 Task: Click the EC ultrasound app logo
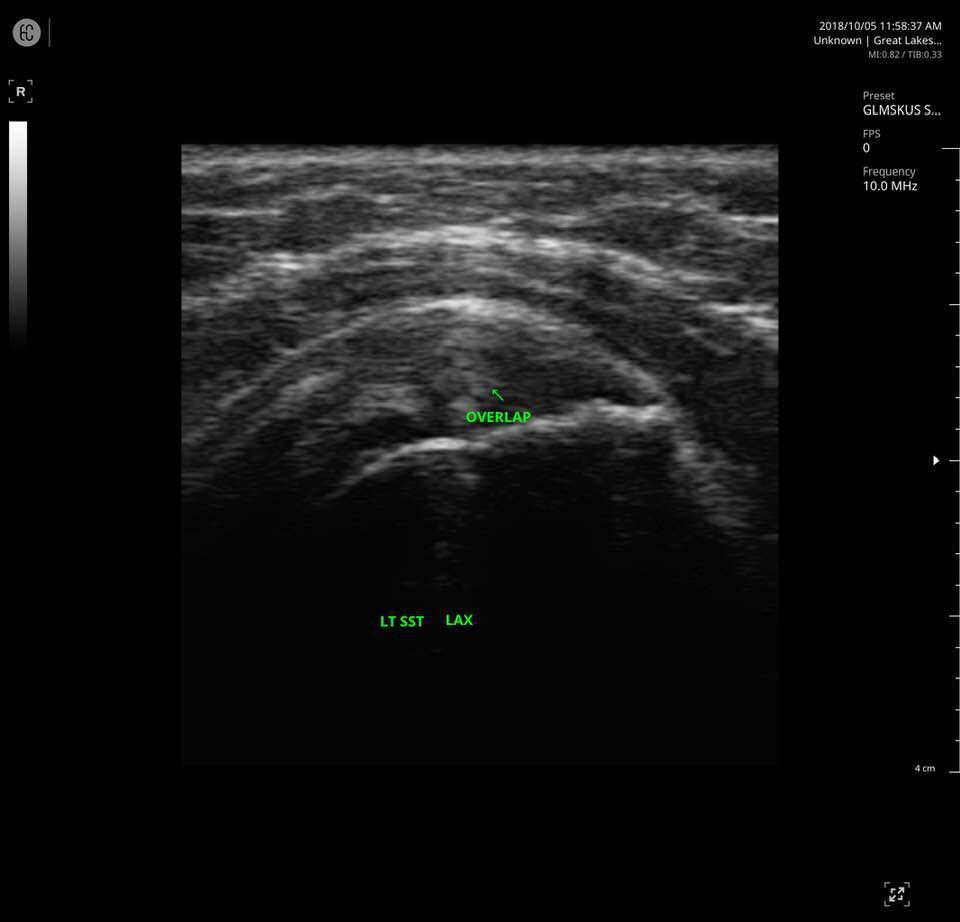coord(26,32)
